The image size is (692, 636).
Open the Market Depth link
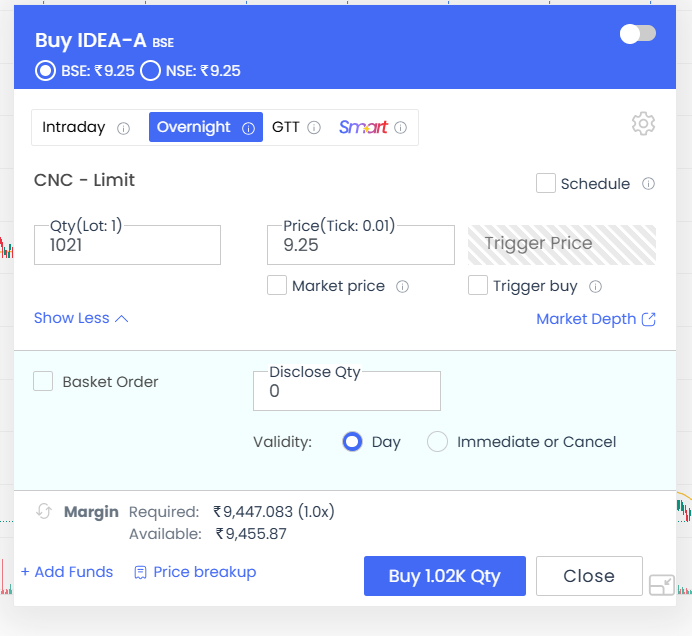coord(596,319)
